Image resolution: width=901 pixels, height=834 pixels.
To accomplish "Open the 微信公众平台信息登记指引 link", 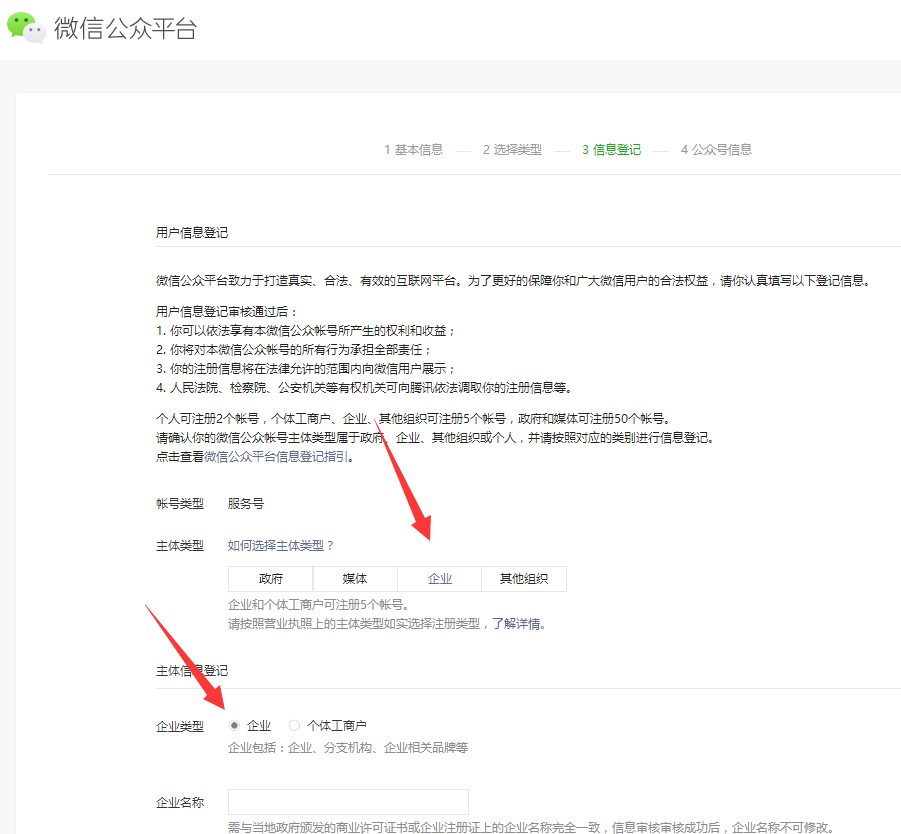I will click(276, 457).
